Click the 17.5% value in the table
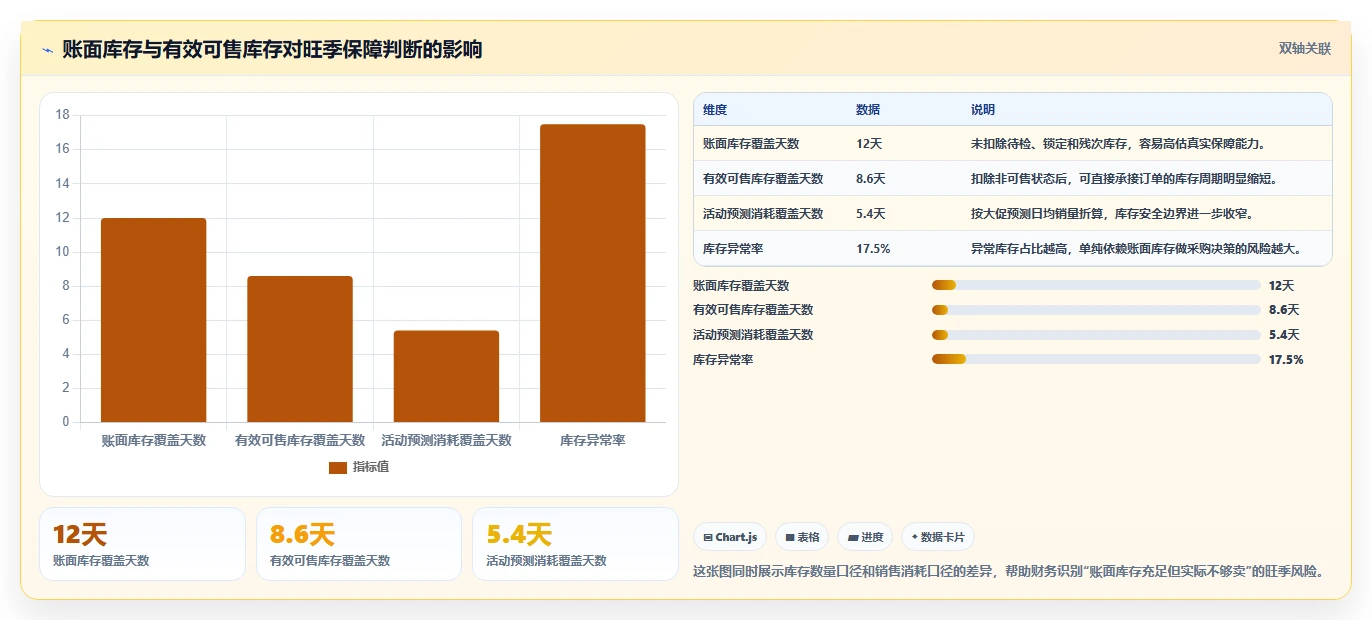Image resolution: width=1372 pixels, height=620 pixels. [873, 249]
